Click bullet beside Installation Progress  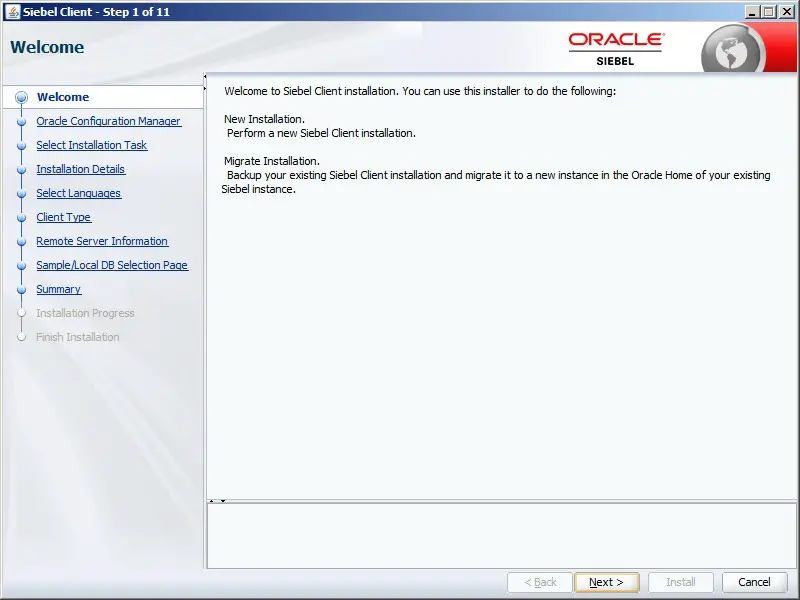(21, 313)
